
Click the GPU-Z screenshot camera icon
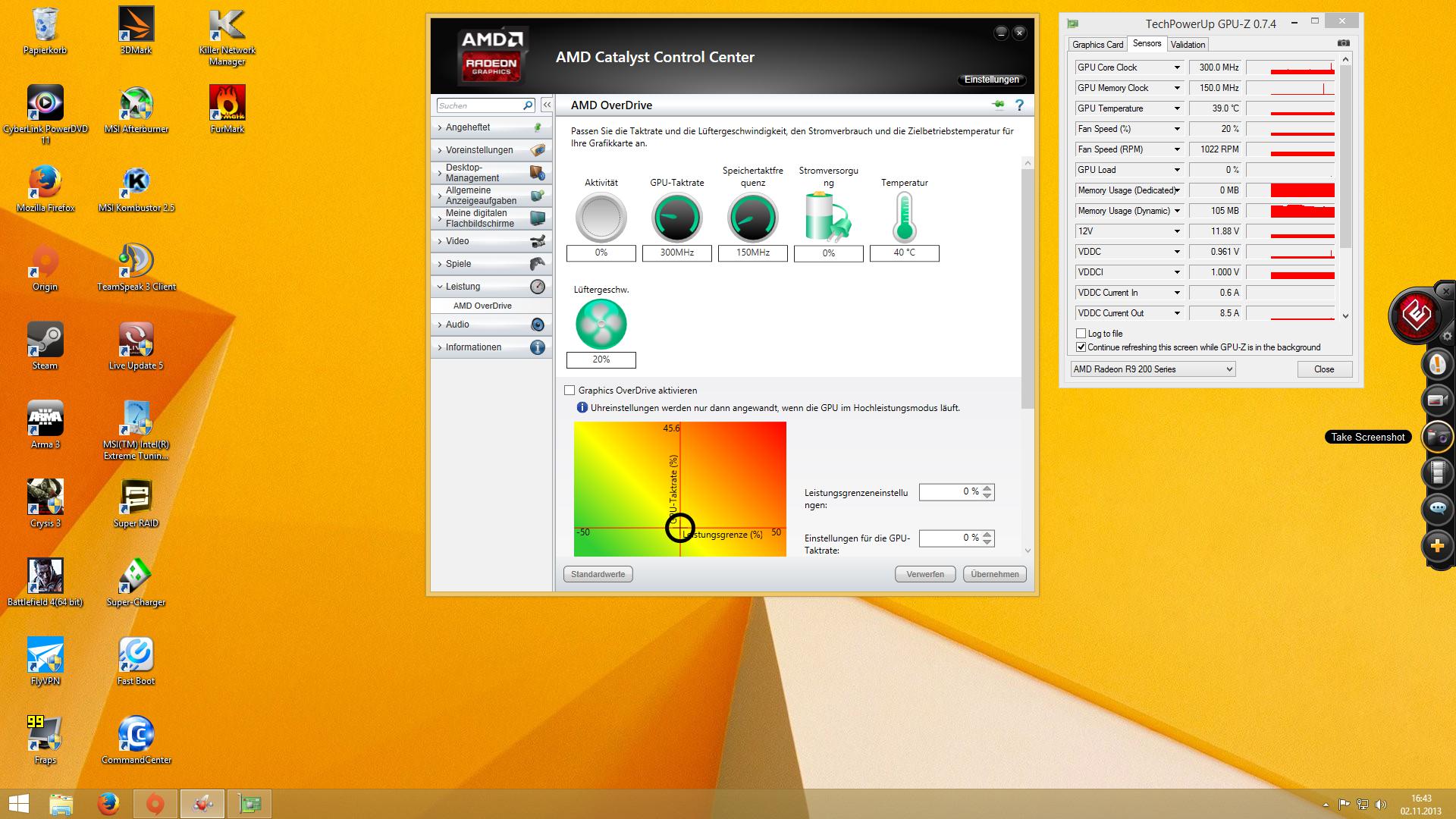coord(1343,44)
